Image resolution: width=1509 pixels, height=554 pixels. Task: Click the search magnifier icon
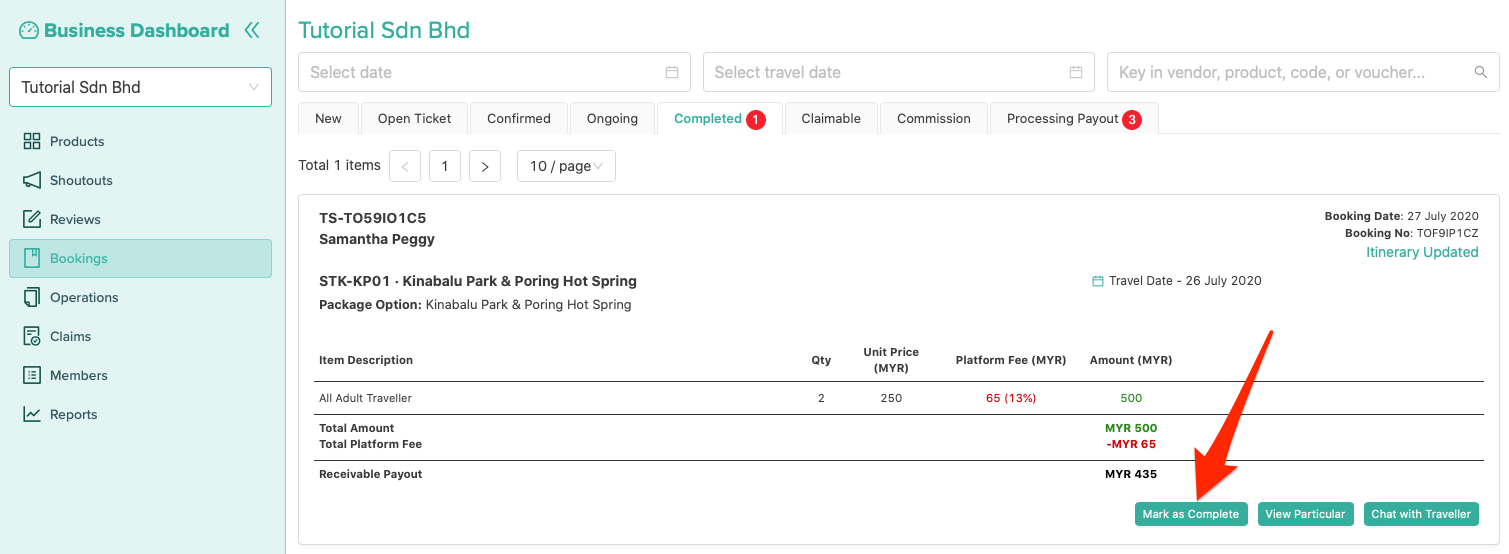pyautogui.click(x=1480, y=72)
